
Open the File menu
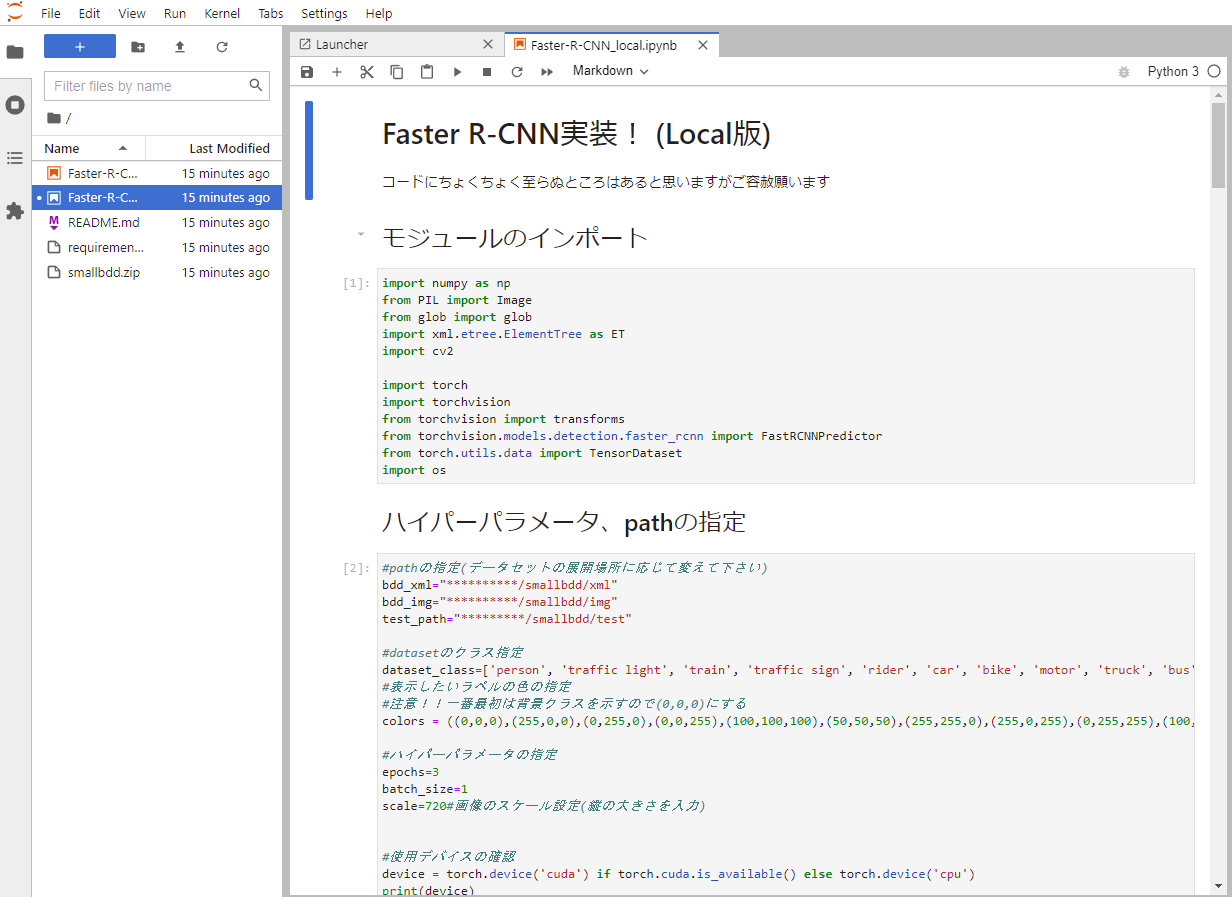[51, 13]
